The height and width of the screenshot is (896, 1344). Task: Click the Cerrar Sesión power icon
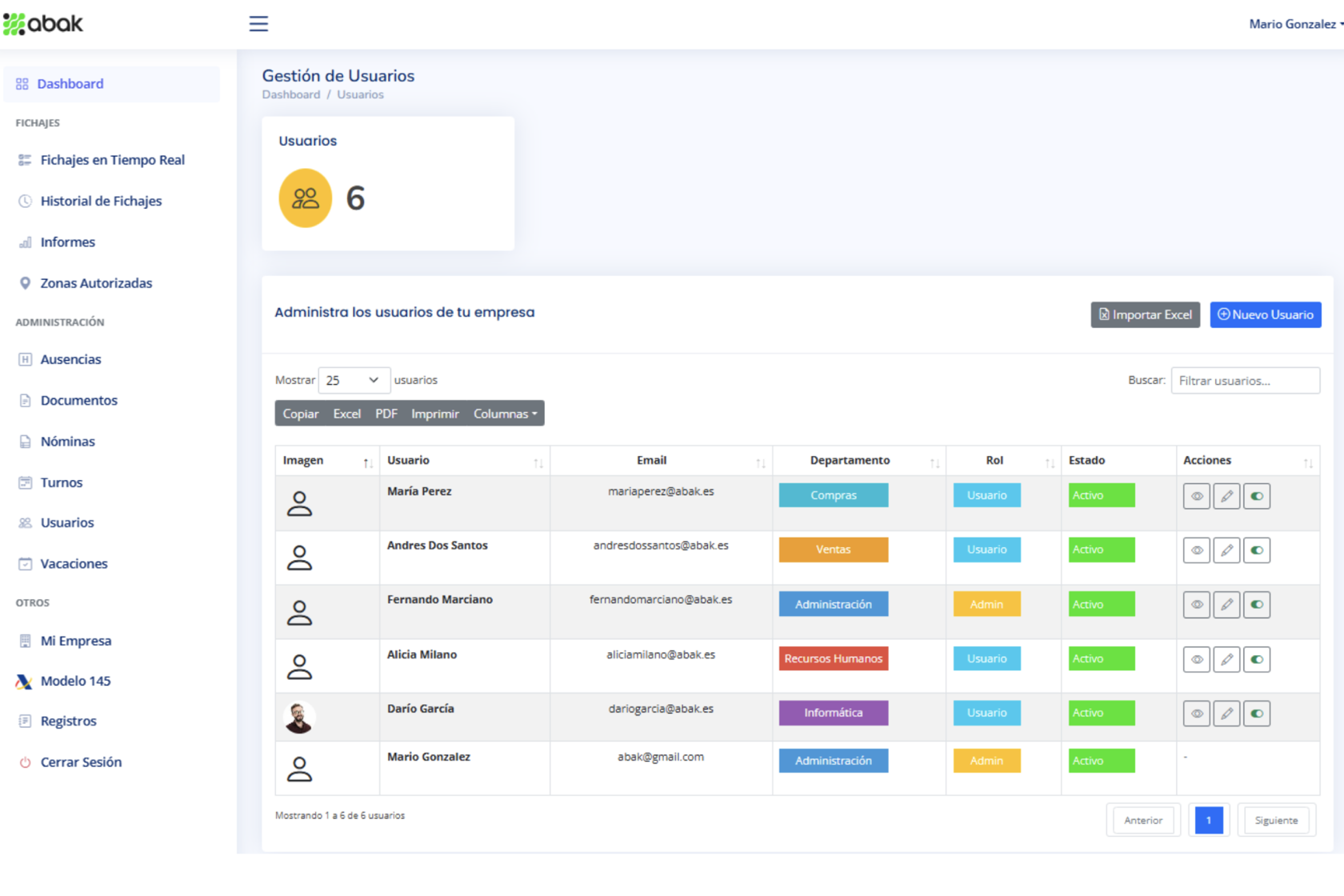[25, 762]
